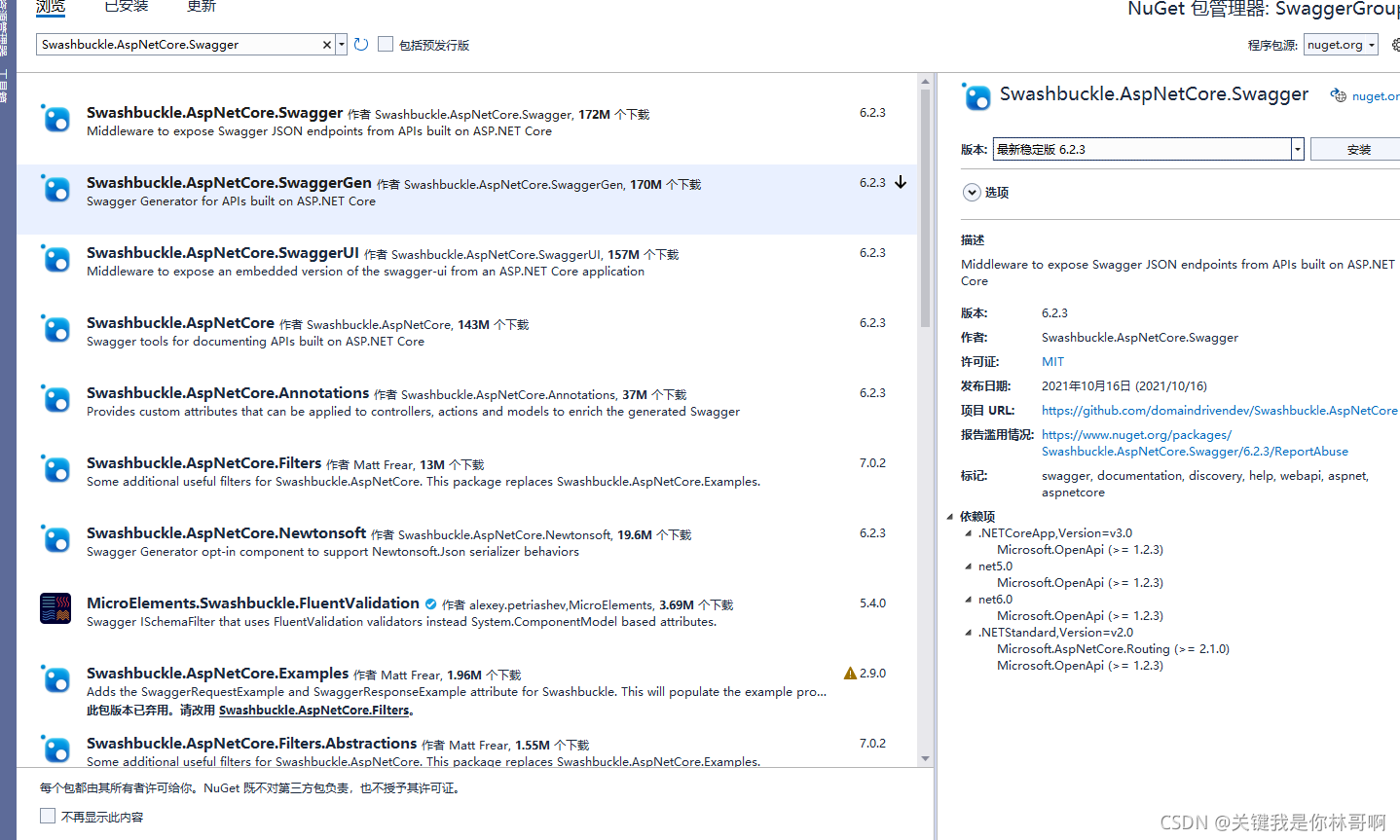
Task: Click the Swashbuckle.AspNetCore.SwaggerGen package icon
Action: (55, 189)
